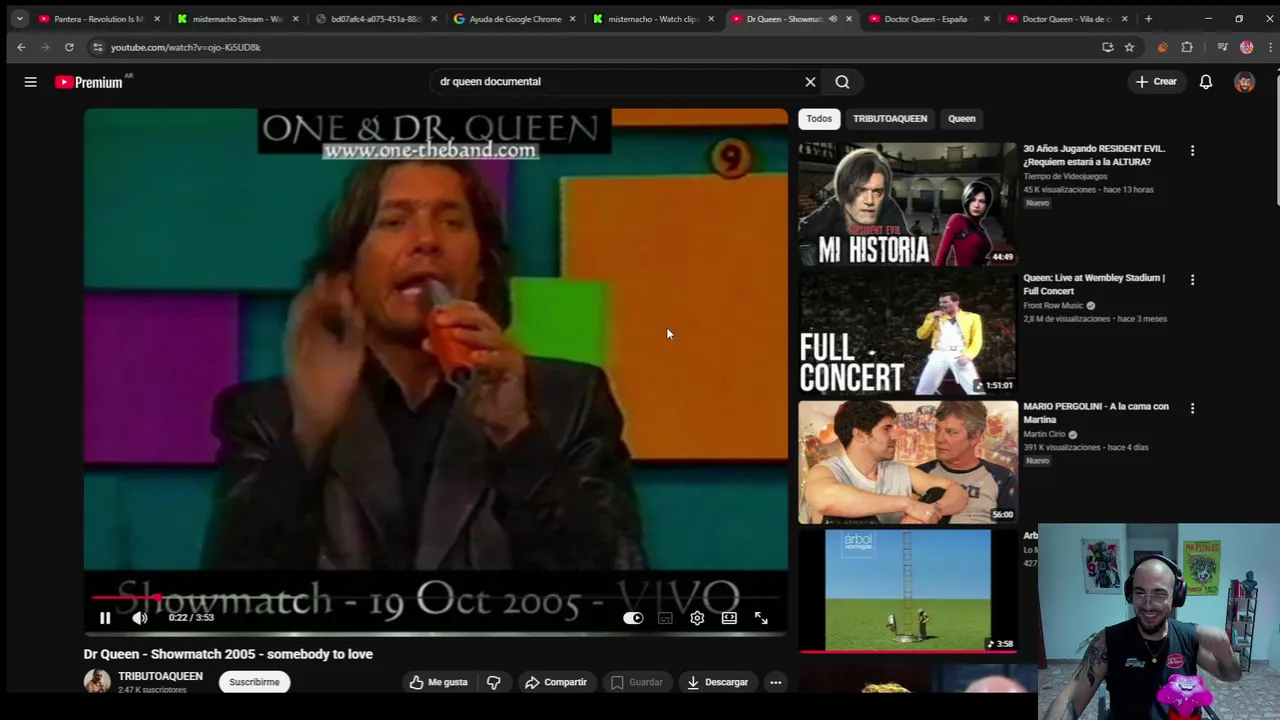Open Resident Evil MI HISTORIA video thumbnail
Image resolution: width=1280 pixels, height=720 pixels.
click(x=907, y=204)
